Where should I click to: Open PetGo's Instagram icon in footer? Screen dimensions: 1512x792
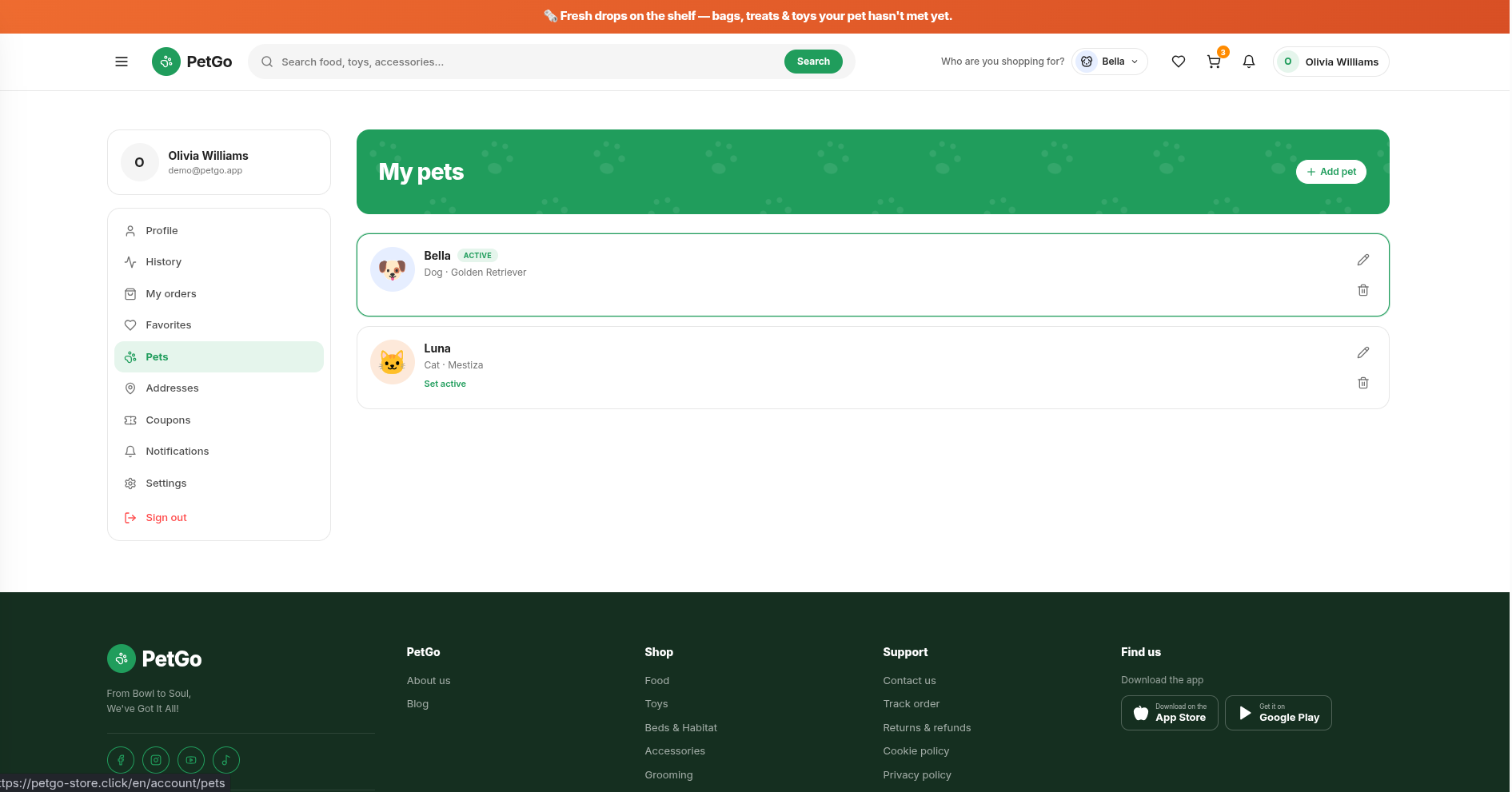(156, 760)
